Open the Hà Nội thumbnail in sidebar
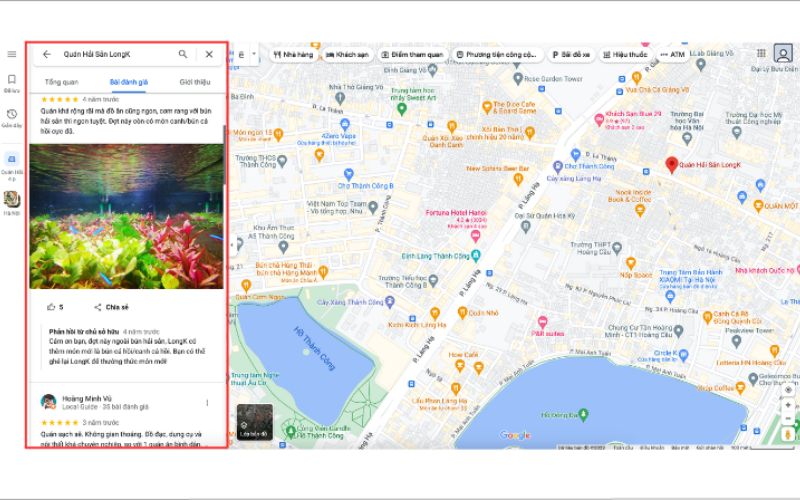 (x=12, y=199)
